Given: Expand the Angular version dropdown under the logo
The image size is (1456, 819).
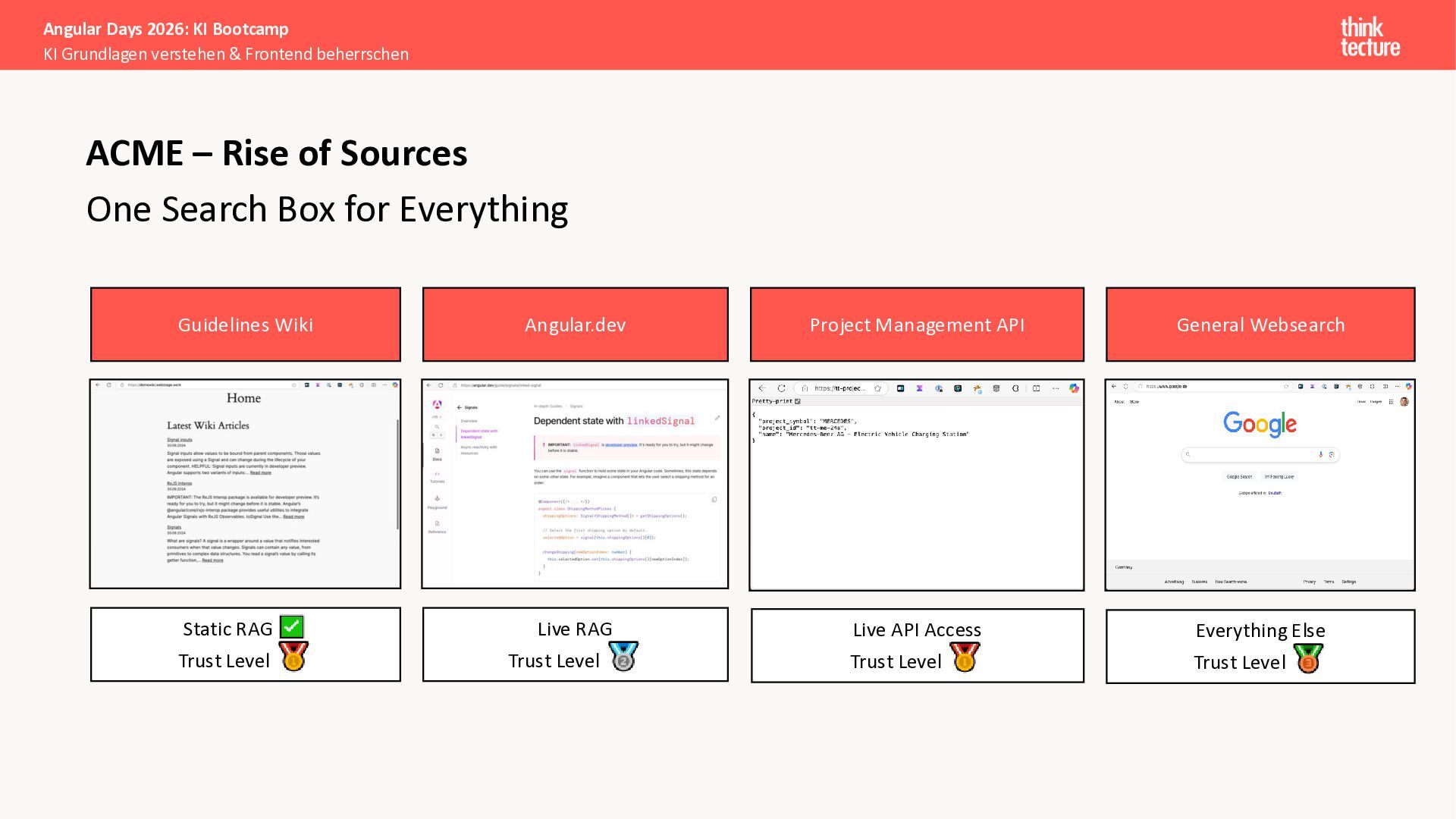Looking at the screenshot, I should tap(437, 416).
